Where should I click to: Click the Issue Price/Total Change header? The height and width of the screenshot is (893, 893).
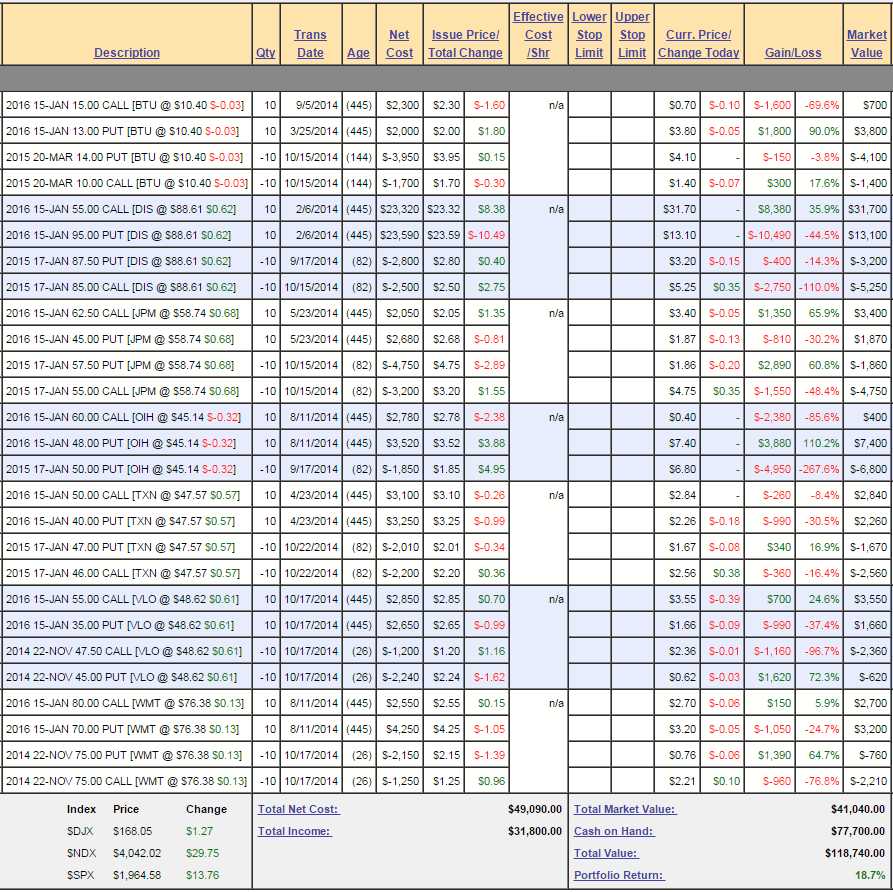[465, 44]
